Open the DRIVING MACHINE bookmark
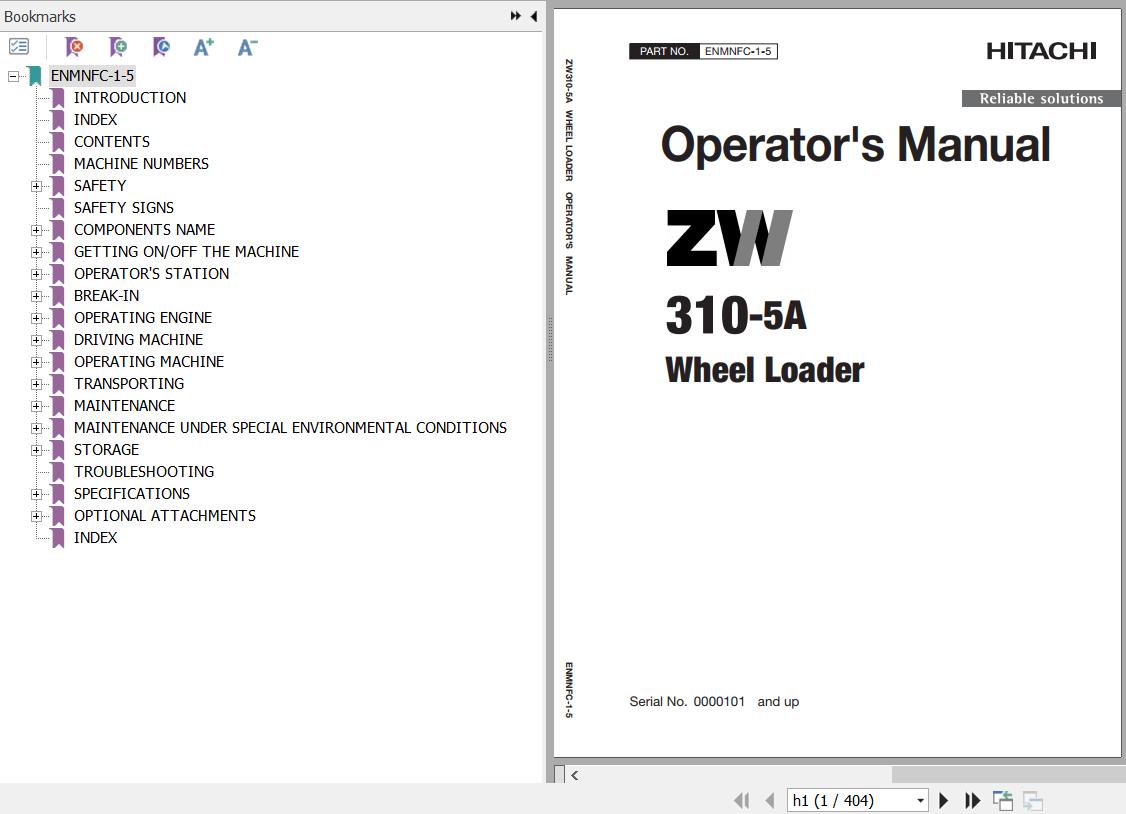Image resolution: width=1126 pixels, height=814 pixels. tap(139, 340)
